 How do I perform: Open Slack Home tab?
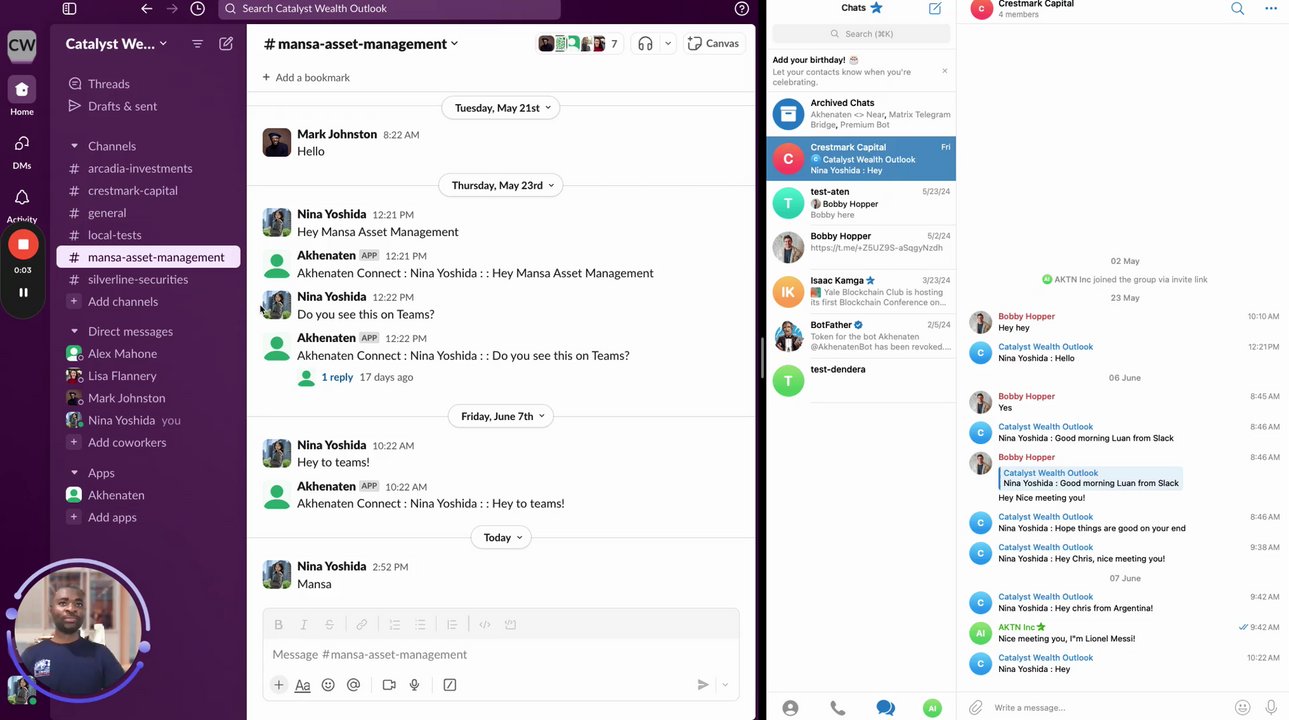[22, 96]
